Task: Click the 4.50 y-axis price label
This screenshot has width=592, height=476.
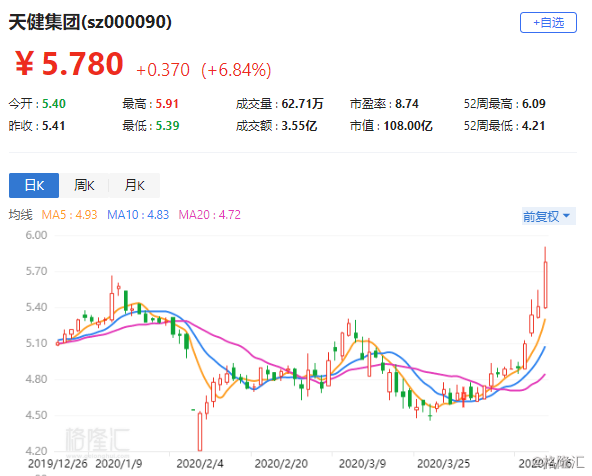Action: coord(36,415)
